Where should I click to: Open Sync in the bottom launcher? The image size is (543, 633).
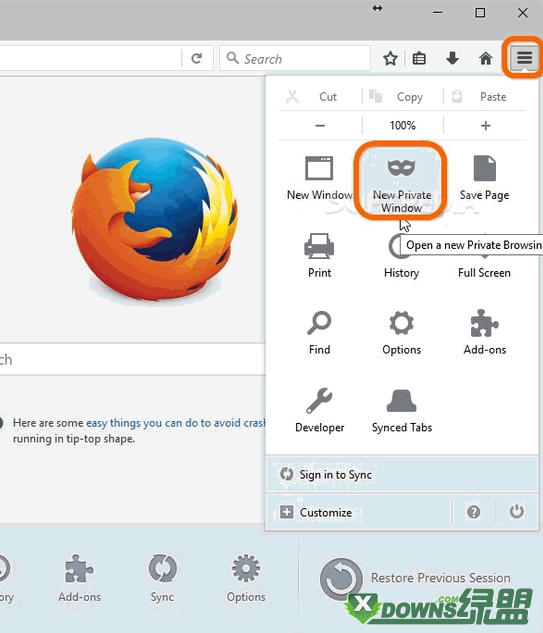[x=162, y=578]
